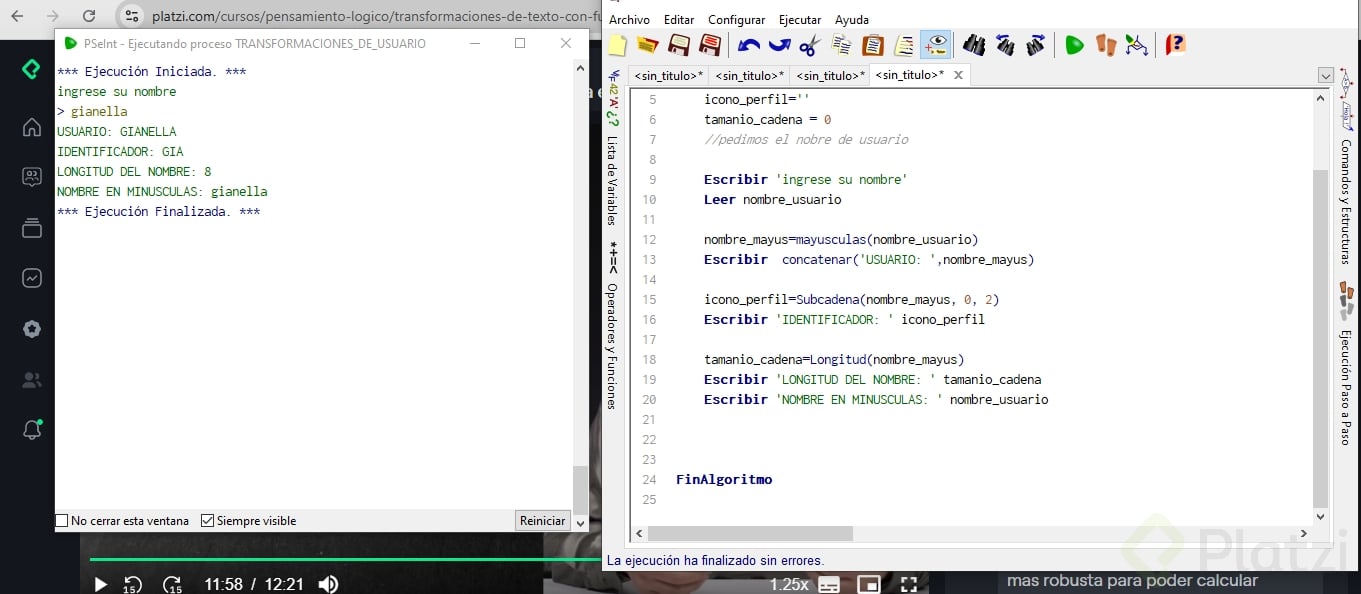Enable picture-in-picture mode icon

coord(869,584)
